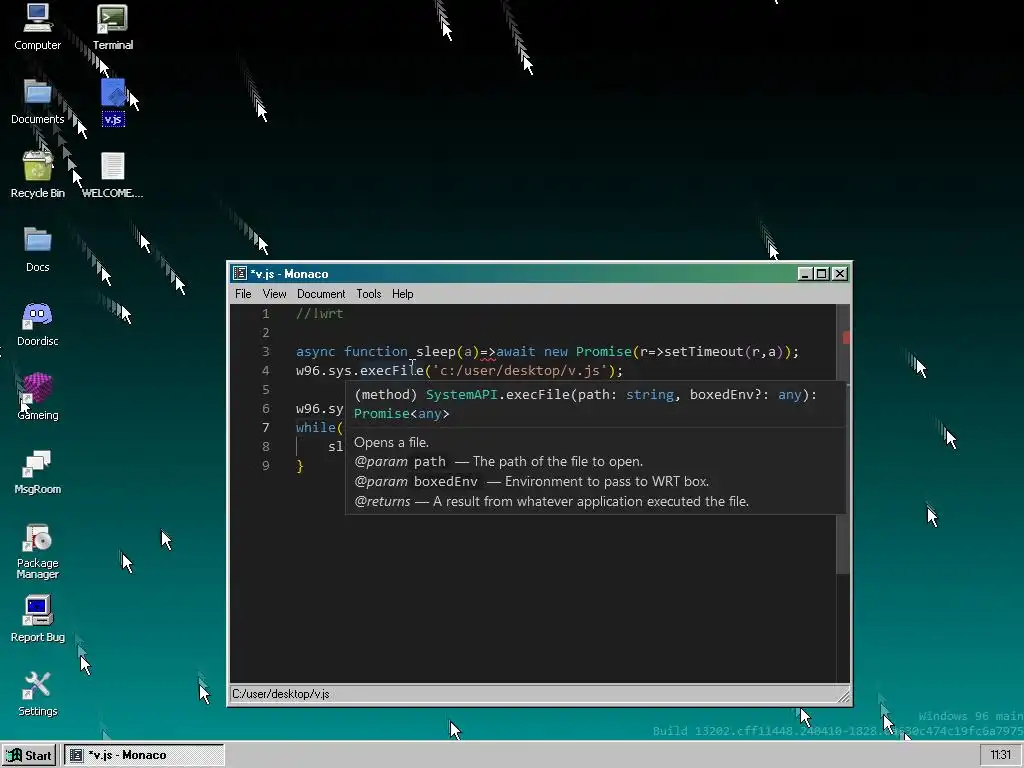Click the status bar path C:/user/desktop/v.js

[x=281, y=694]
